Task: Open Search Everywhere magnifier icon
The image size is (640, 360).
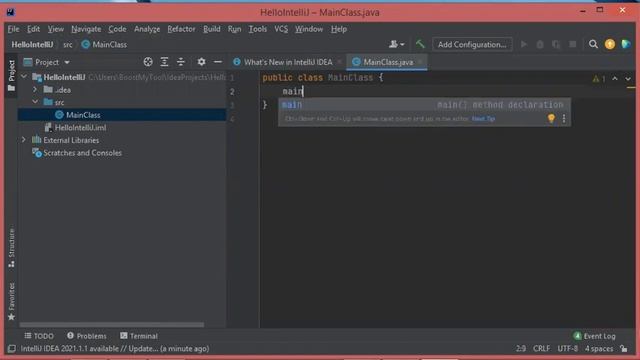Action: [593, 44]
